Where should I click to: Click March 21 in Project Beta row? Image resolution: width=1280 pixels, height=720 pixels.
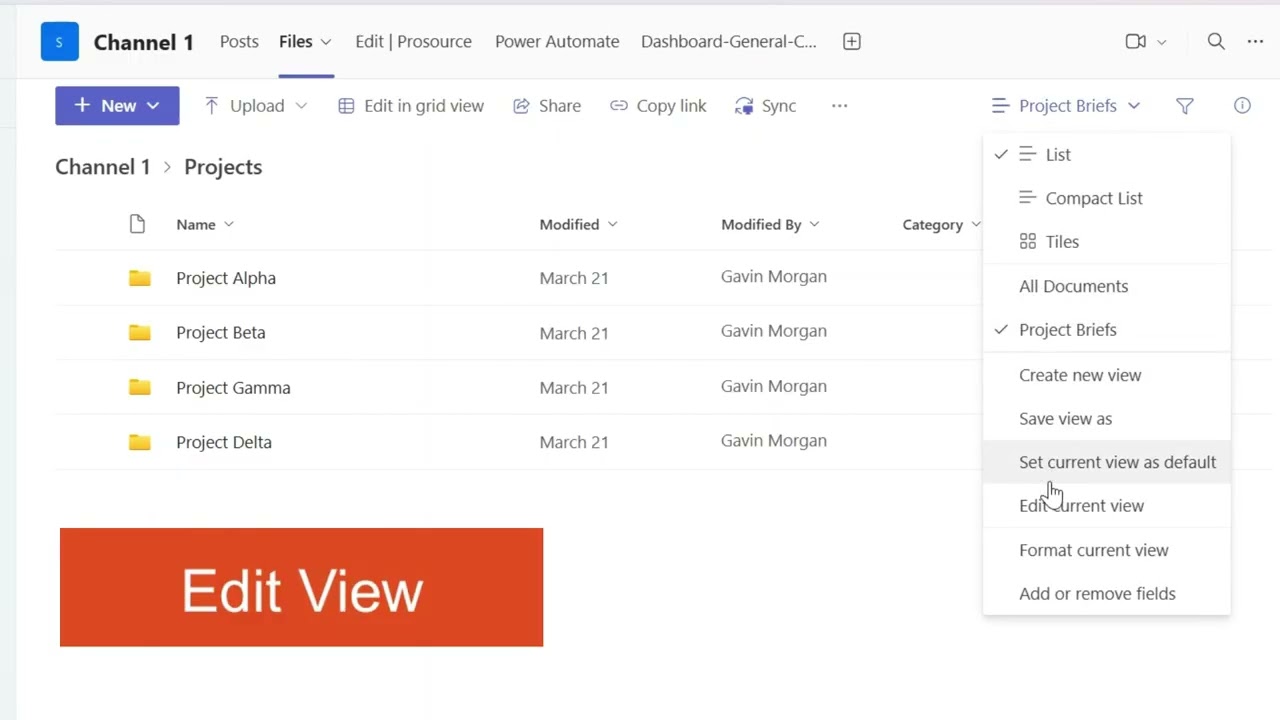(574, 333)
